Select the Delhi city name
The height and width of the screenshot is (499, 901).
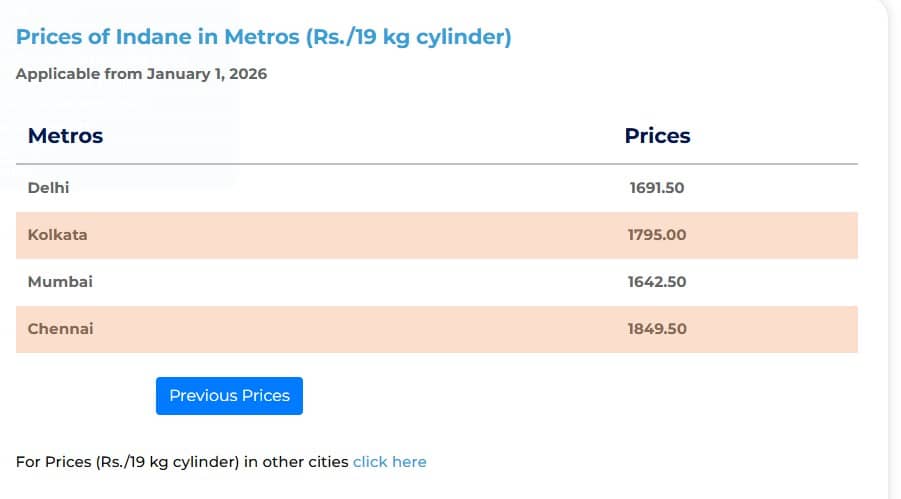[49, 188]
